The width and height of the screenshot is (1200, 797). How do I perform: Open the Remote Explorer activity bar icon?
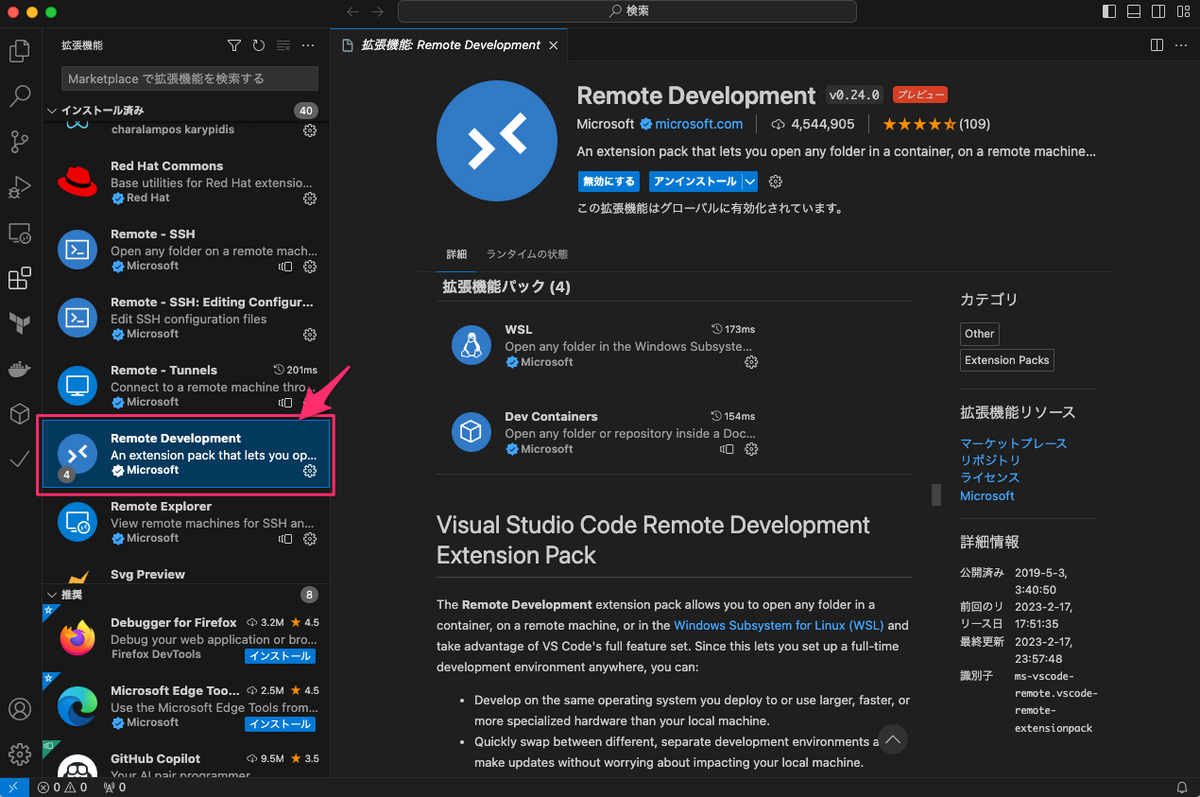pyautogui.click(x=19, y=233)
